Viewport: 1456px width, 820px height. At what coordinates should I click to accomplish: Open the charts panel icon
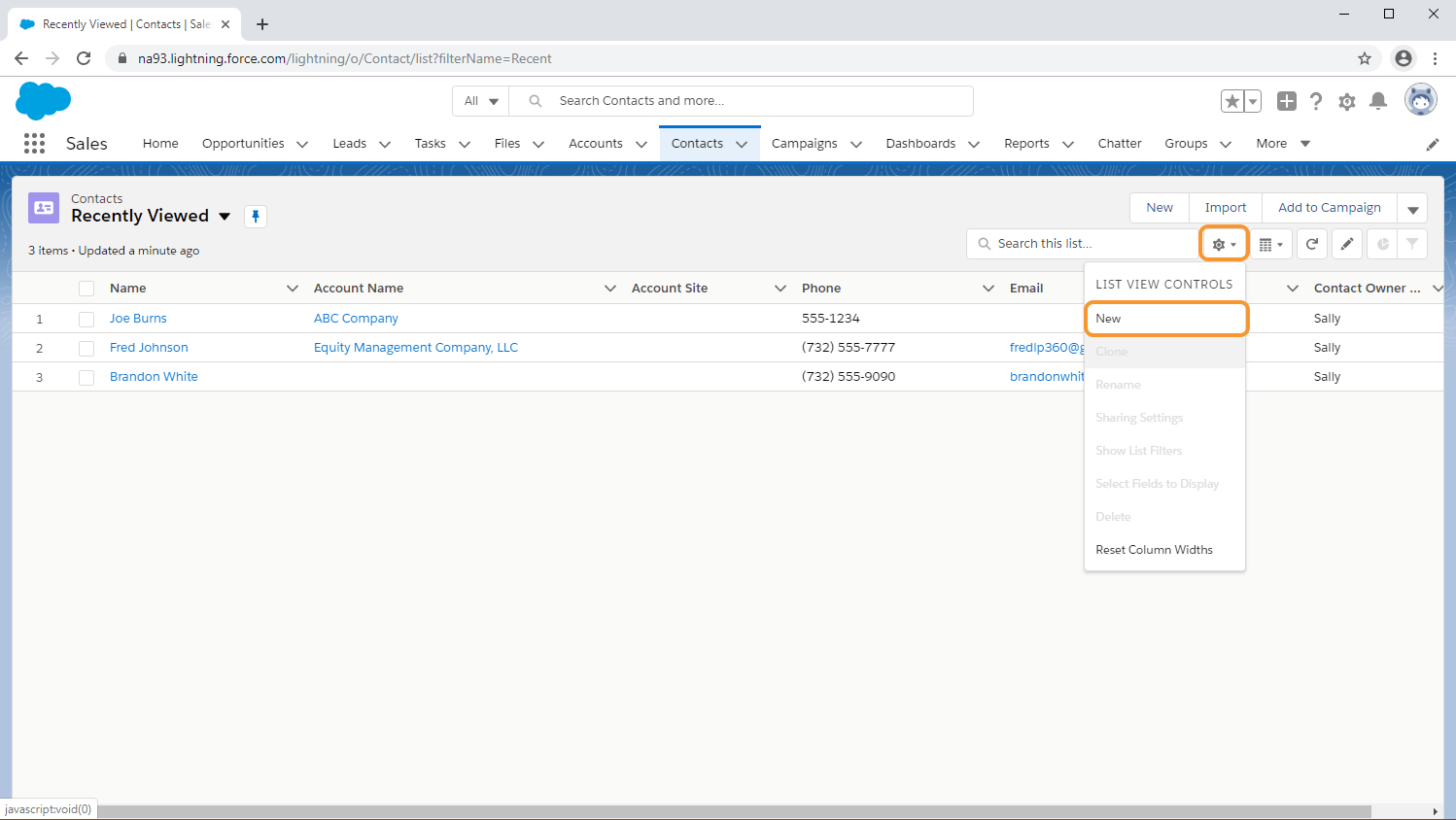1382,243
